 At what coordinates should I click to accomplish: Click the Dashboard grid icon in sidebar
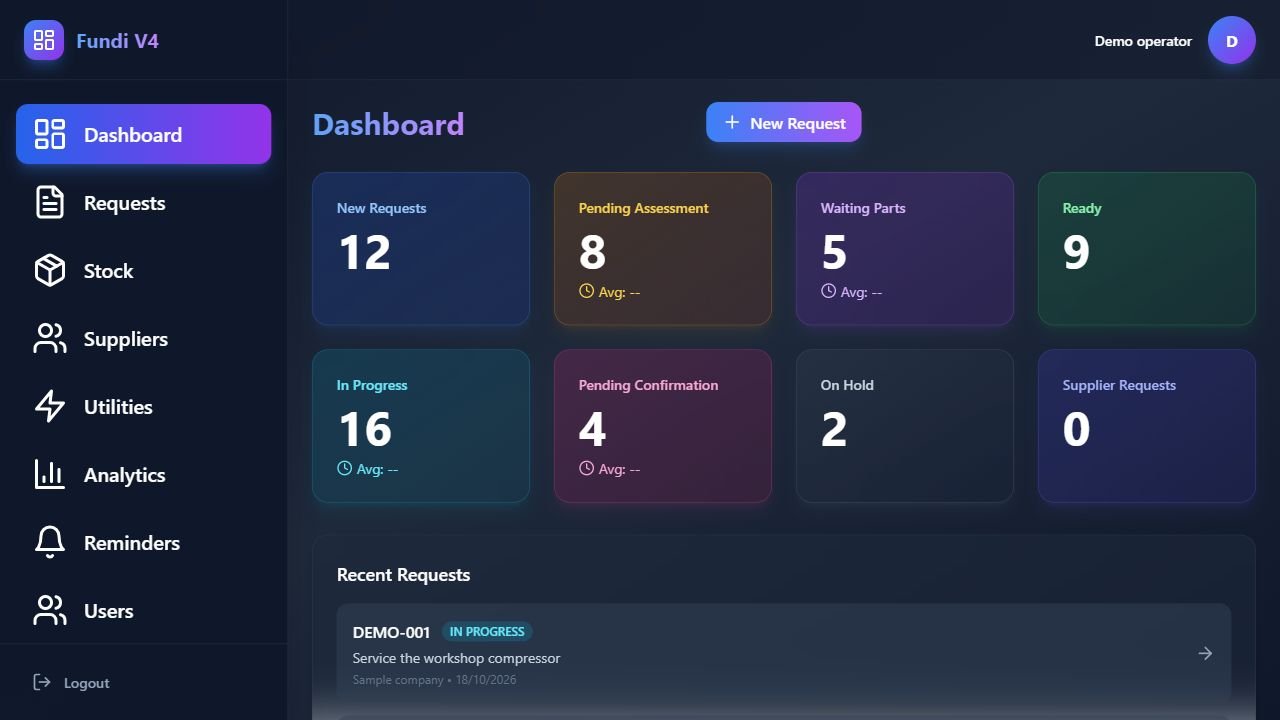coord(50,134)
